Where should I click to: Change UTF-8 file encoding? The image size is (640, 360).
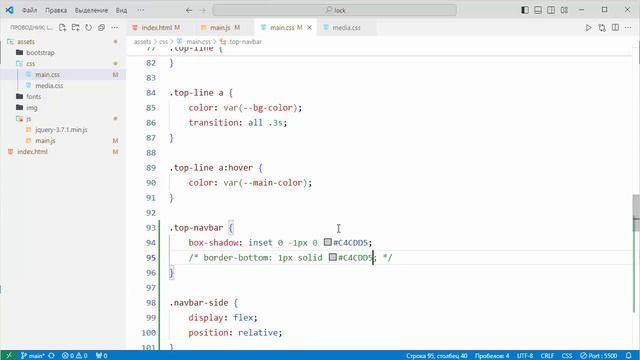pos(525,356)
